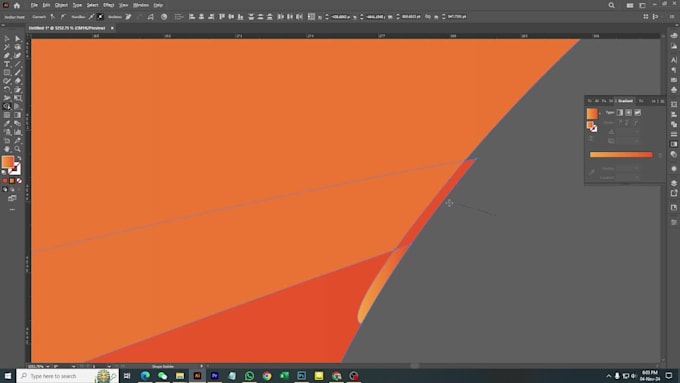Open the File menu
This screenshot has height=383, width=680.
click(34, 5)
